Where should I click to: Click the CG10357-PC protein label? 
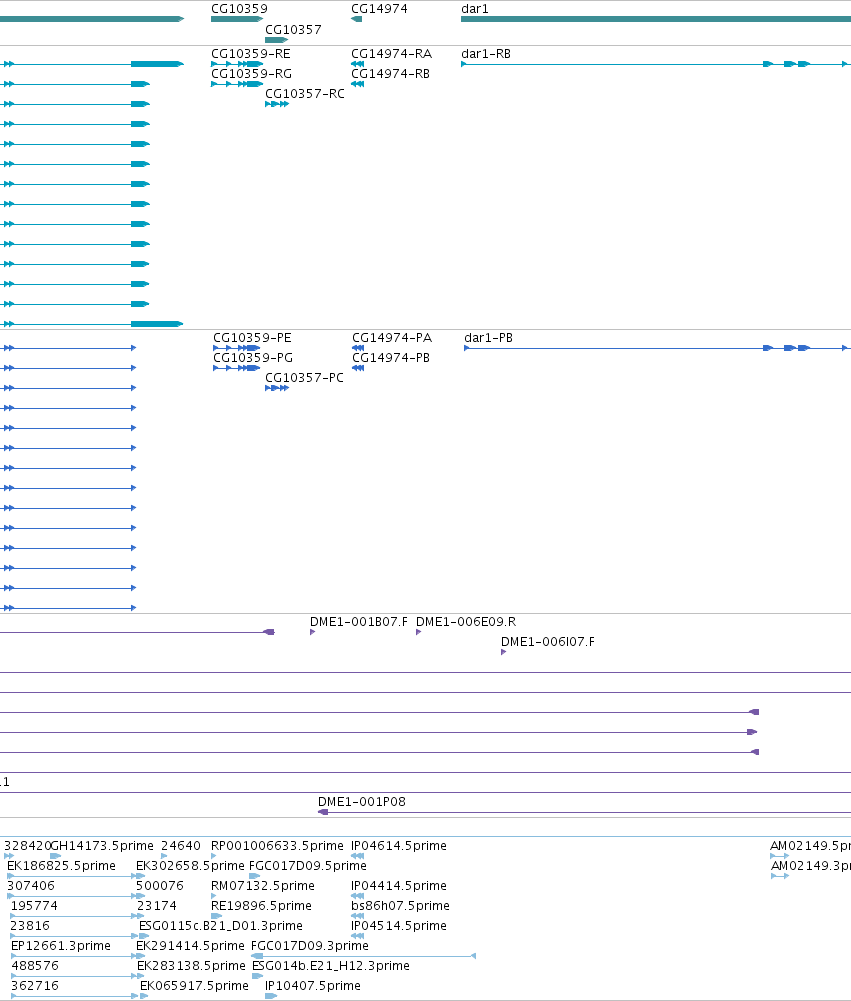tap(305, 378)
